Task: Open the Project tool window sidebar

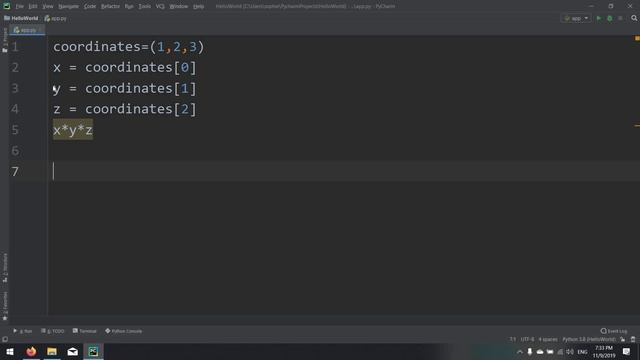Action: click(x=5, y=40)
